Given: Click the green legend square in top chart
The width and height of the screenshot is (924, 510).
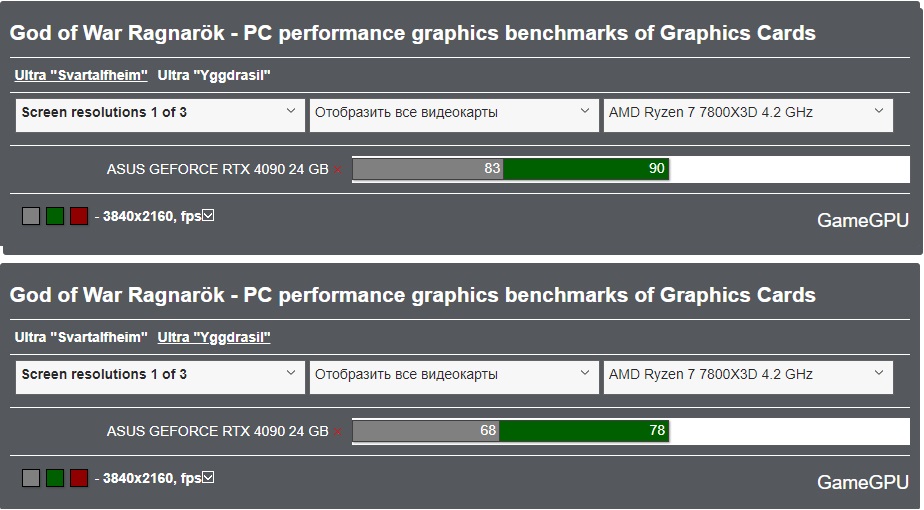Looking at the screenshot, I should click(x=55, y=216).
